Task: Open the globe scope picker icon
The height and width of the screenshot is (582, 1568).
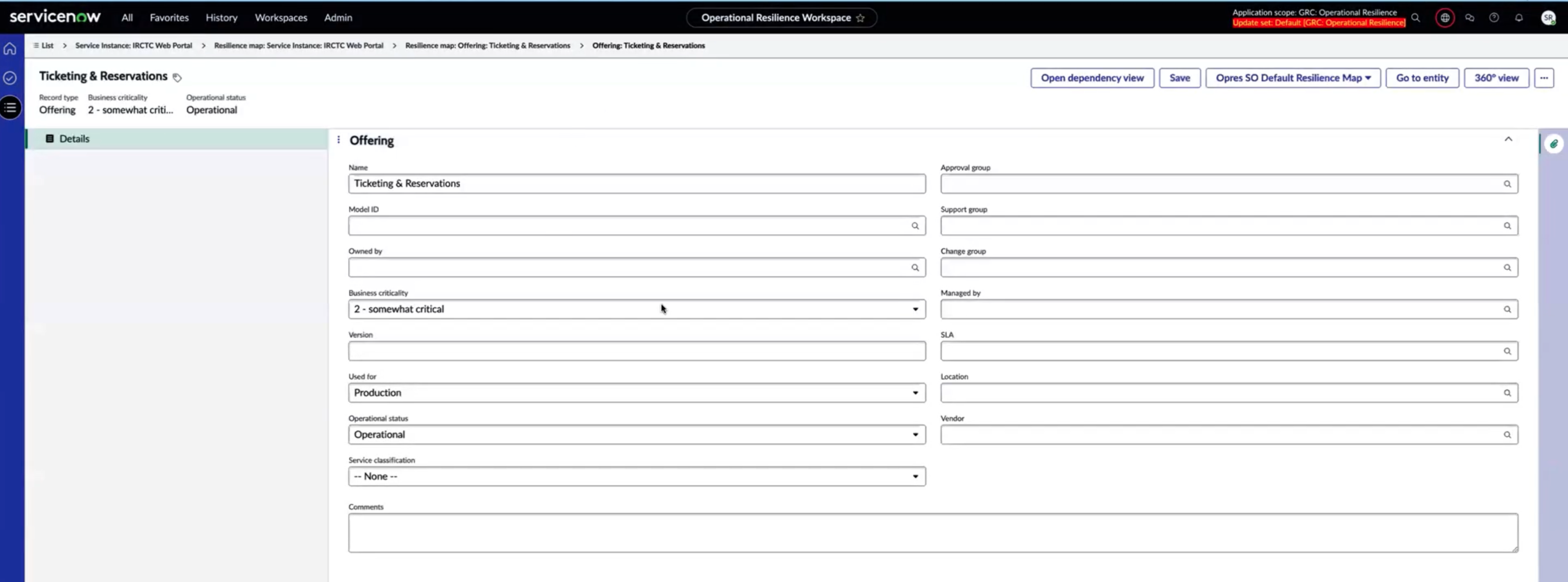Action: point(1445,18)
